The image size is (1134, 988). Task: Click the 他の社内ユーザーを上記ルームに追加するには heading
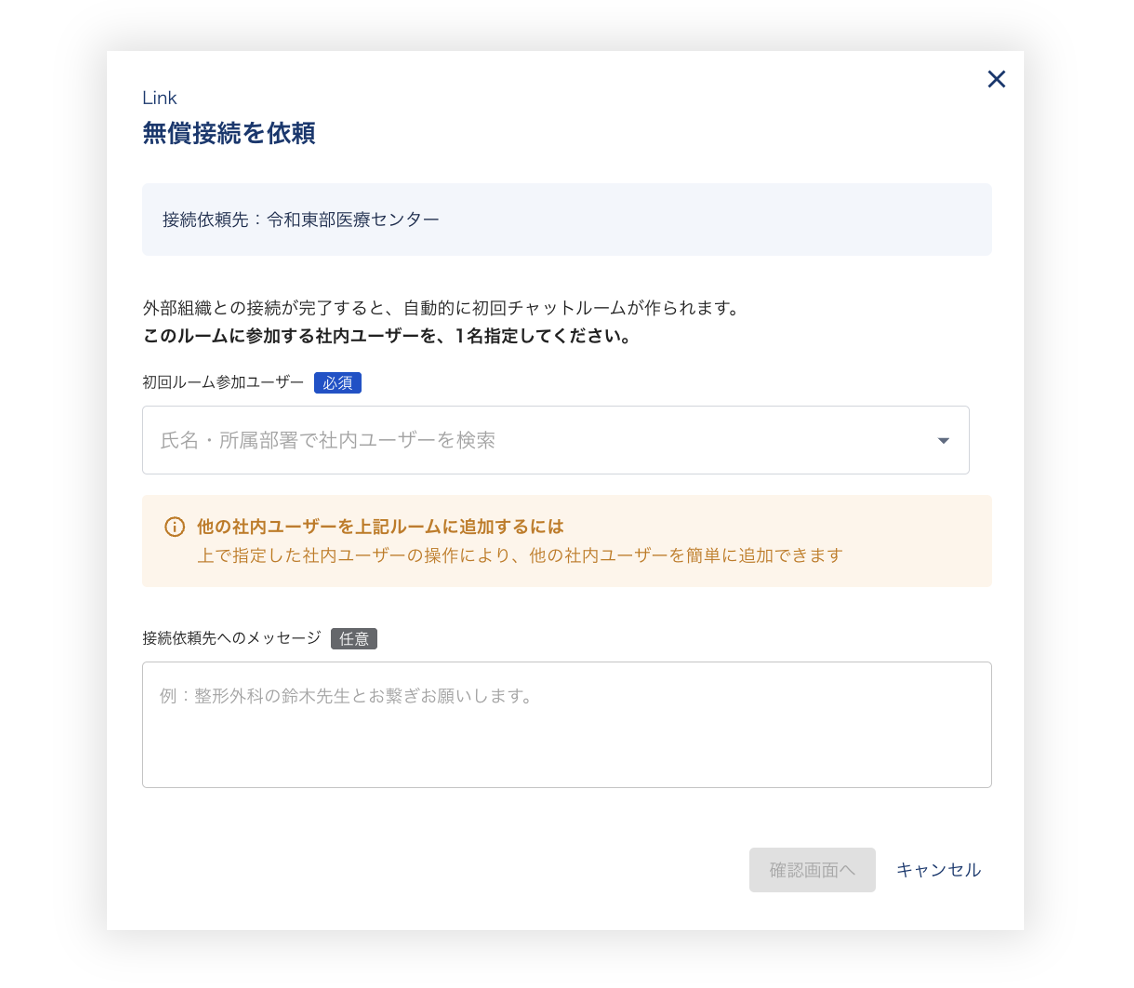click(x=380, y=526)
